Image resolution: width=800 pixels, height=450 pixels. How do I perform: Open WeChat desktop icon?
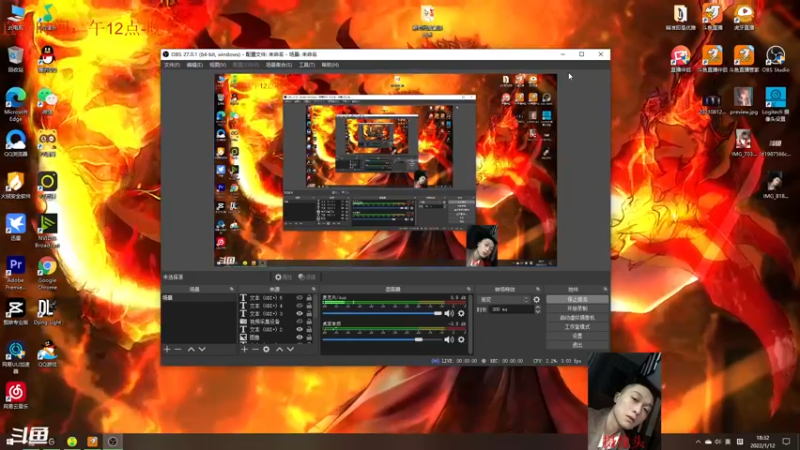pos(47,101)
